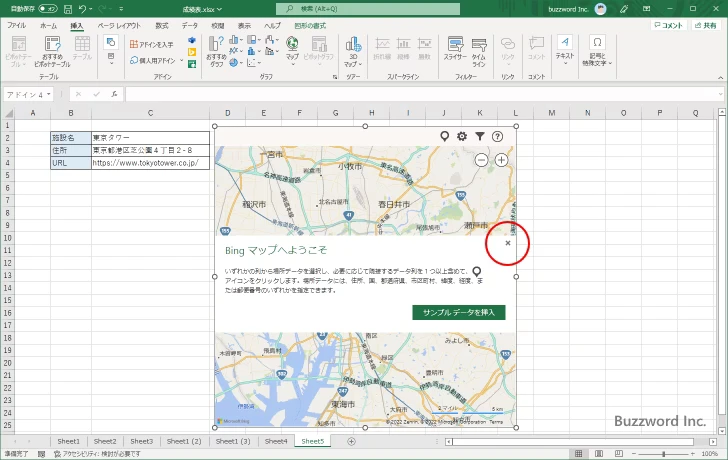Insert a column or bar chart
Screen dimensions: 728x460
[235, 40]
